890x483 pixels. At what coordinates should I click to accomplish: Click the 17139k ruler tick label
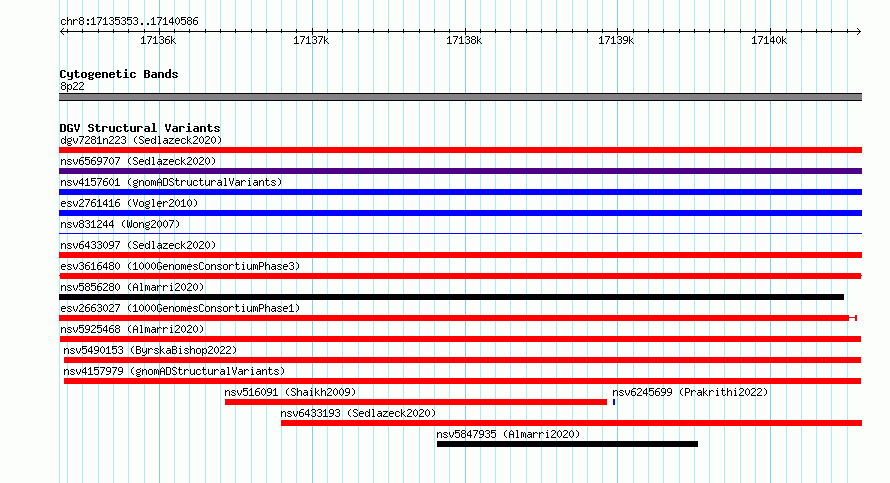pos(616,40)
